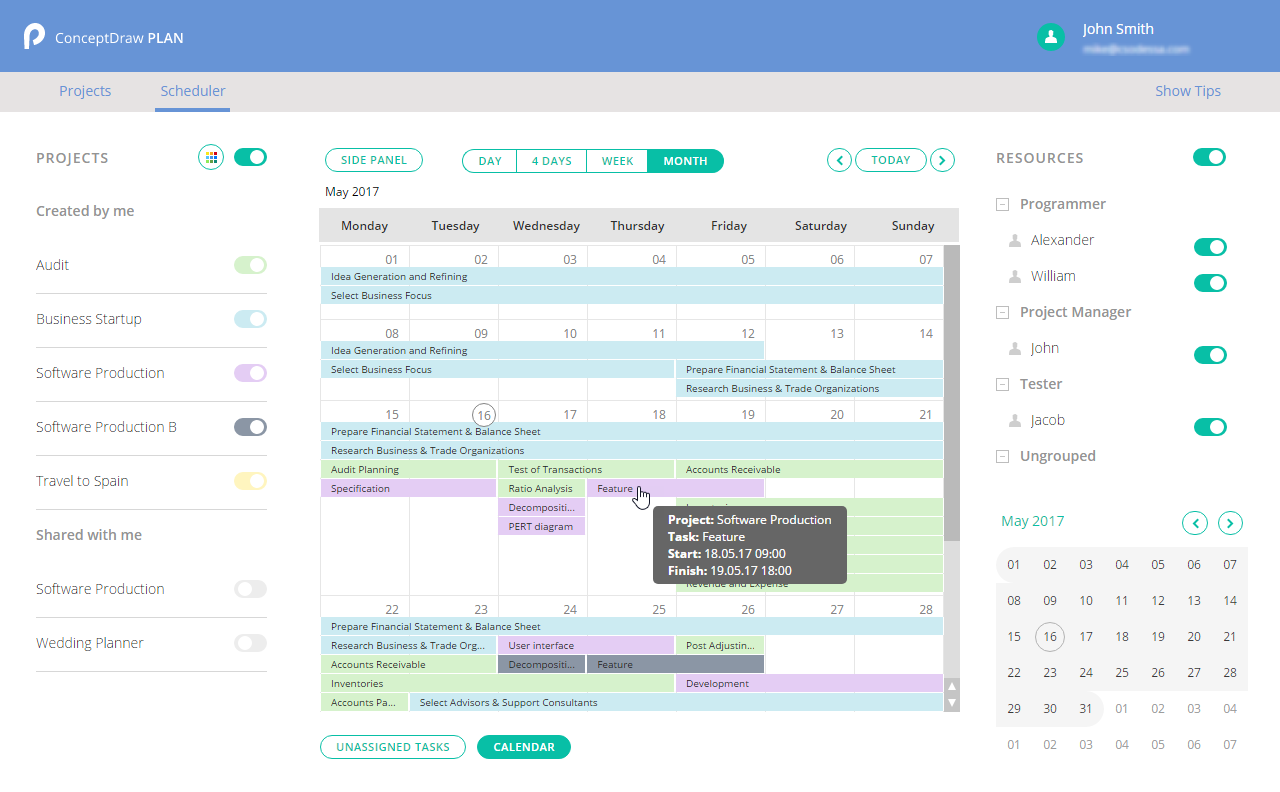This screenshot has width=1280, height=792.
Task: Collapse the Tester resource group
Action: pyautogui.click(x=1002, y=384)
